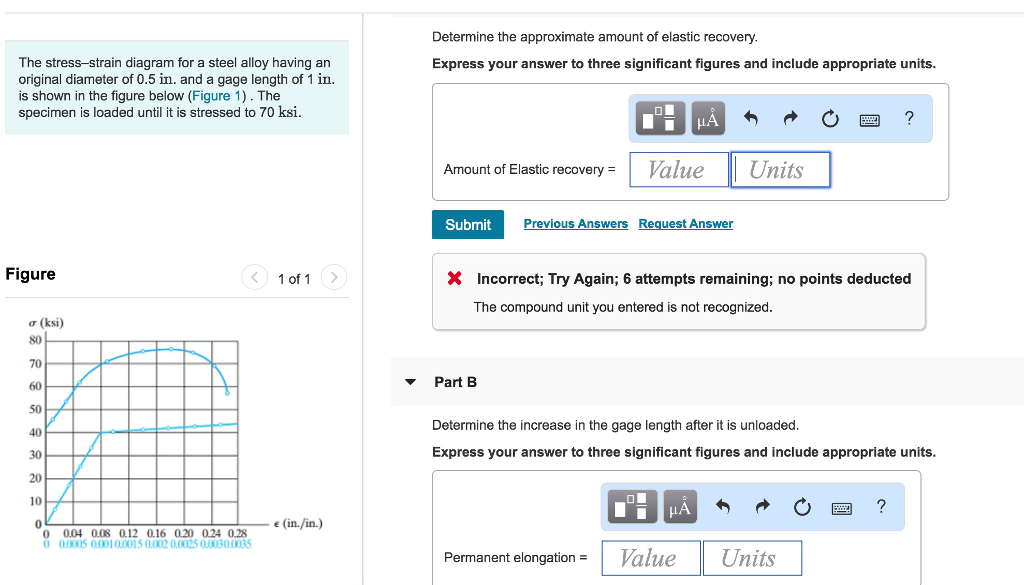
Task: Click the previous figure chevron arrow
Action: point(255,278)
